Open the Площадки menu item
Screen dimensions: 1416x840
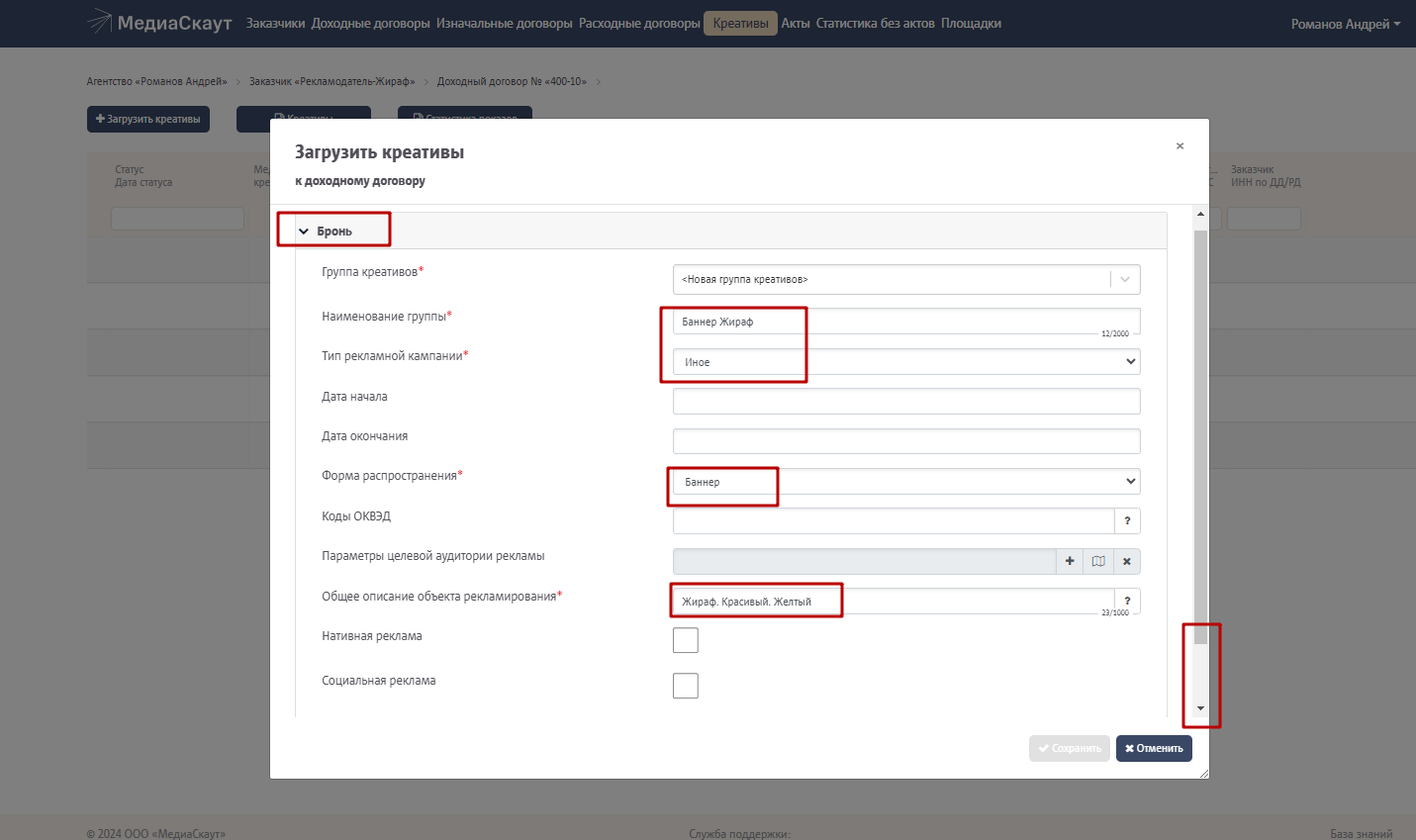(x=971, y=24)
